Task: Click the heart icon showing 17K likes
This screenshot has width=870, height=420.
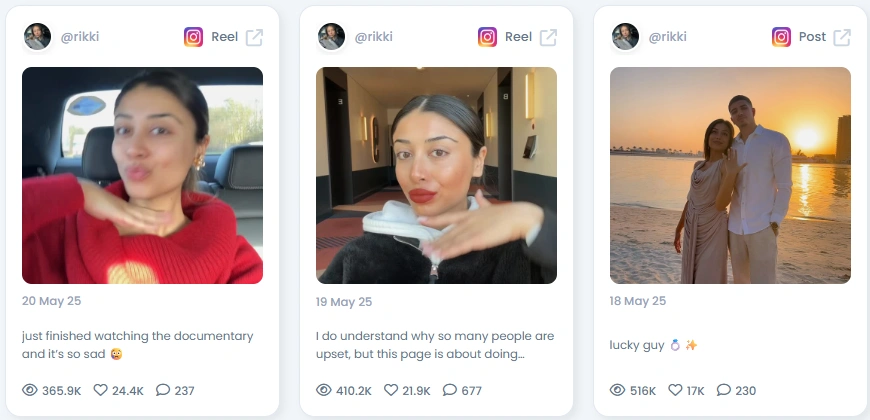Action: click(675, 390)
